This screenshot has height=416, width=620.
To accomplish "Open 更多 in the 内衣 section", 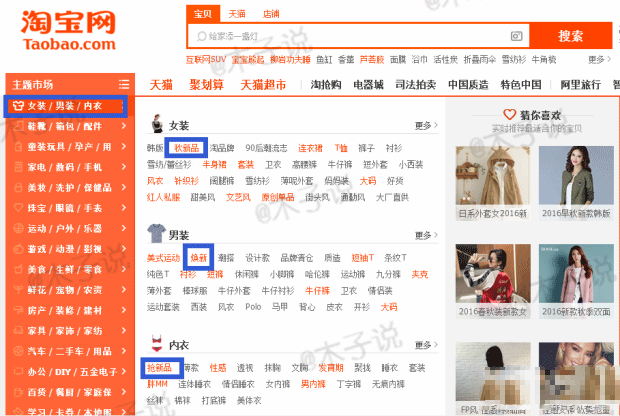I will pyautogui.click(x=426, y=345).
